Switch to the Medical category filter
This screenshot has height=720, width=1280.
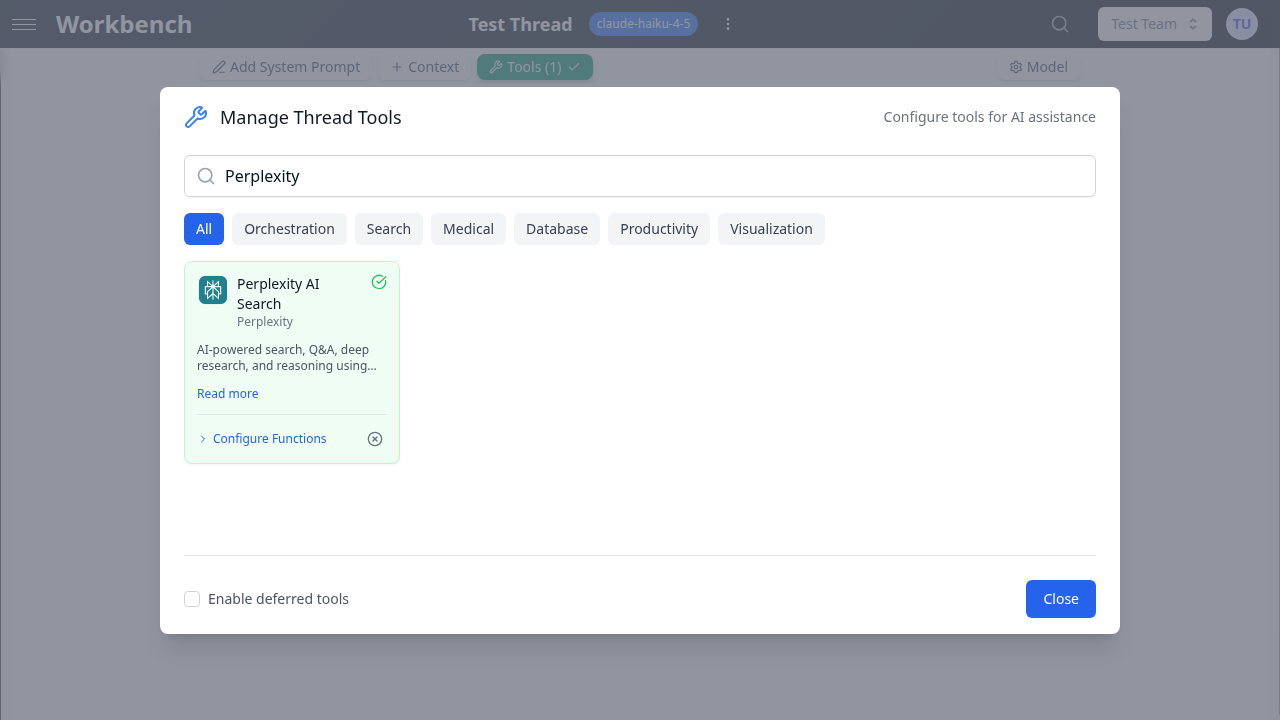click(x=468, y=228)
